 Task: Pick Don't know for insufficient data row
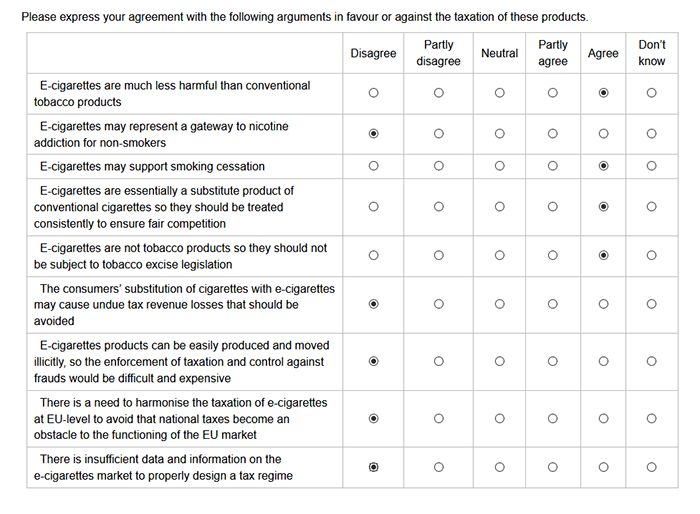coord(652,467)
